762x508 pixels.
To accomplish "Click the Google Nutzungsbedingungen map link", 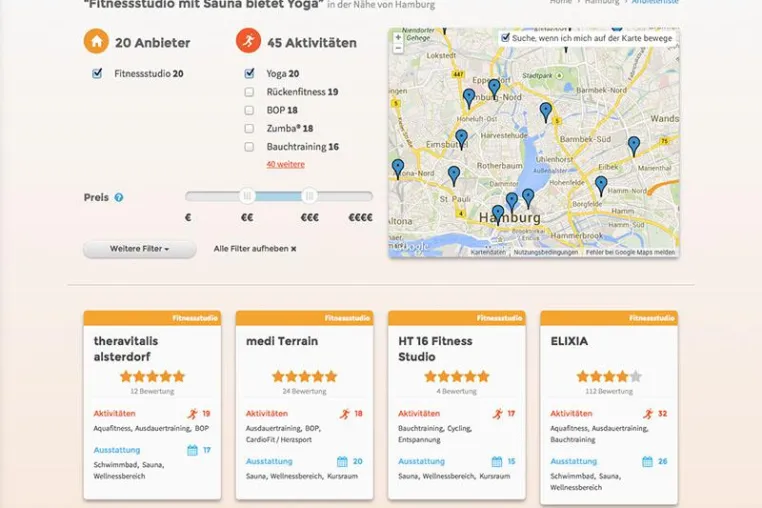I will [x=546, y=253].
